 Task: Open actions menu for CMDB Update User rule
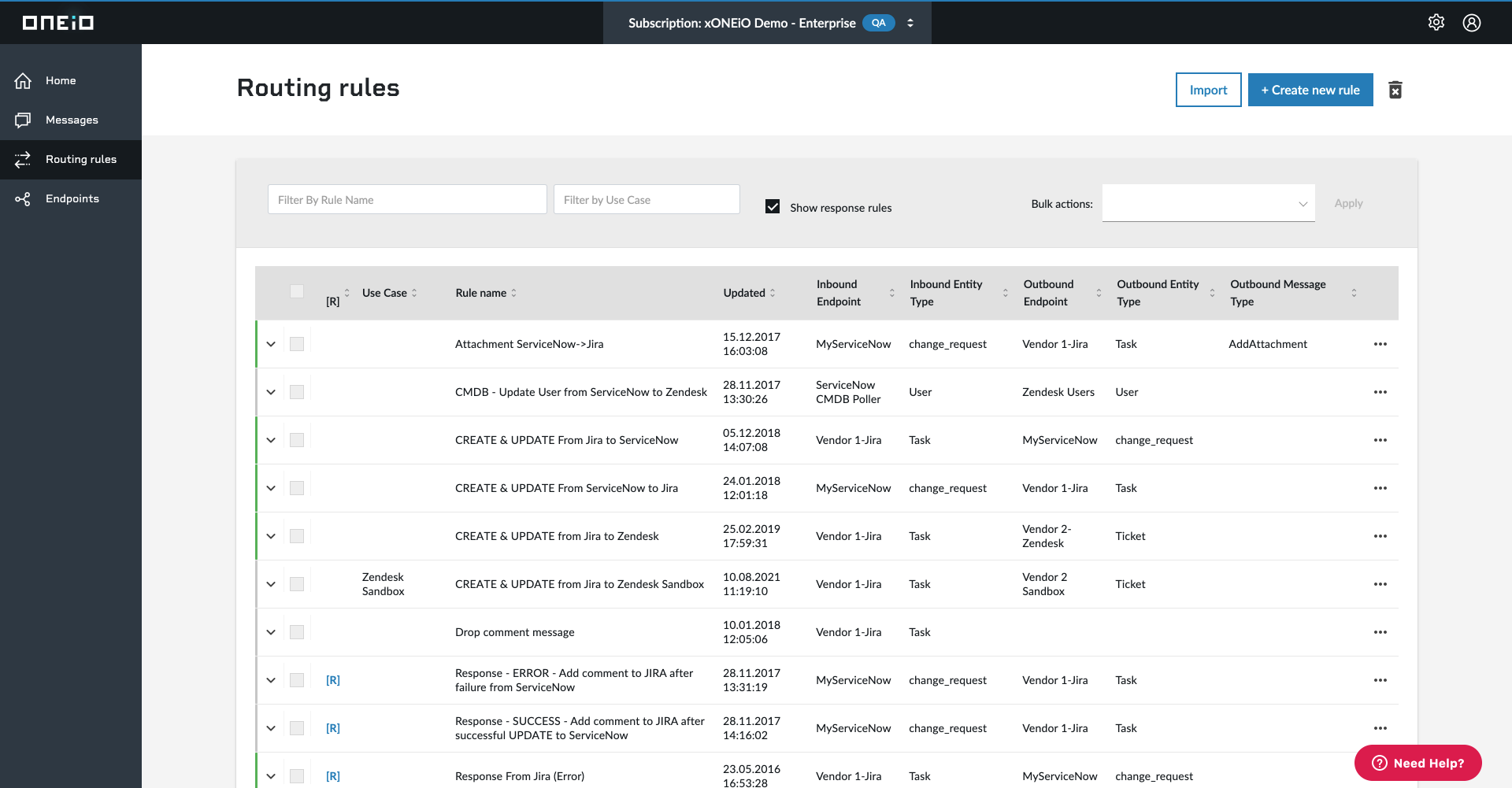[x=1380, y=392]
